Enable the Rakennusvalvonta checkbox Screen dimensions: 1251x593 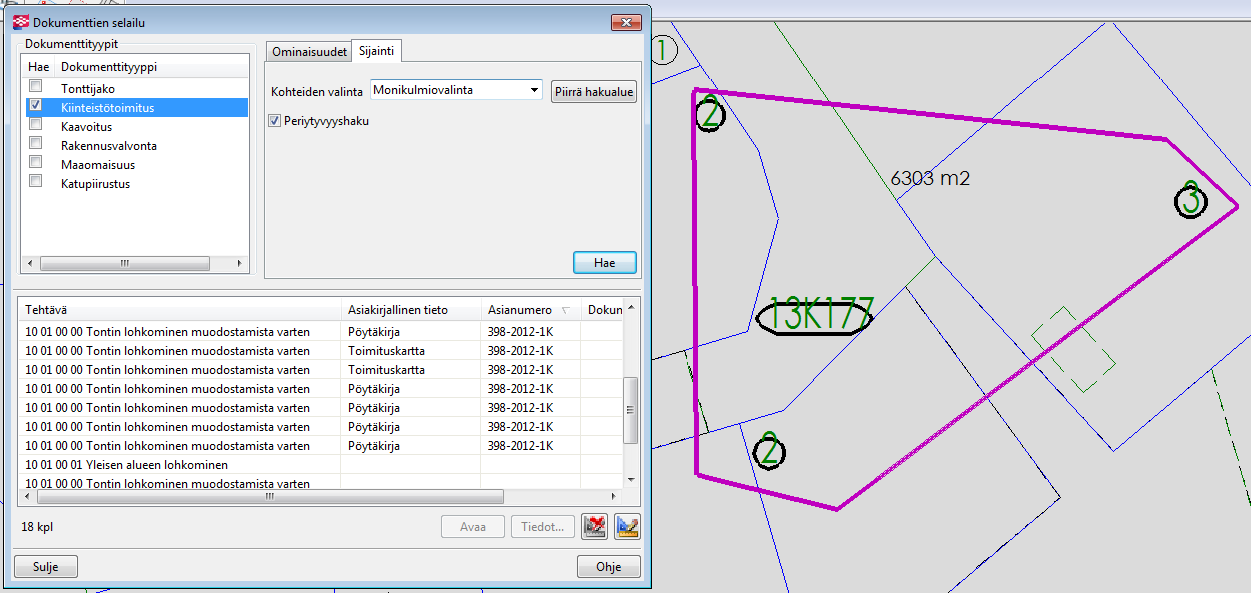(36, 144)
